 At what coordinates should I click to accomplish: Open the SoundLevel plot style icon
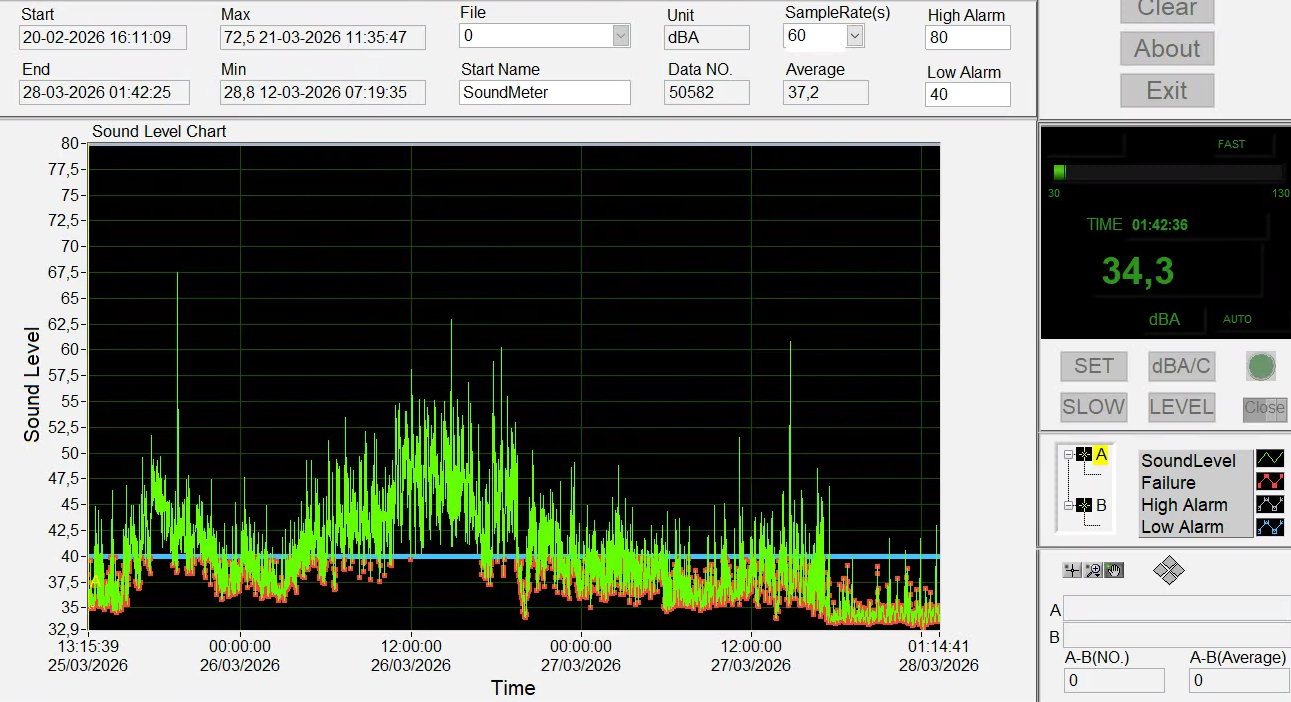click(x=1269, y=460)
